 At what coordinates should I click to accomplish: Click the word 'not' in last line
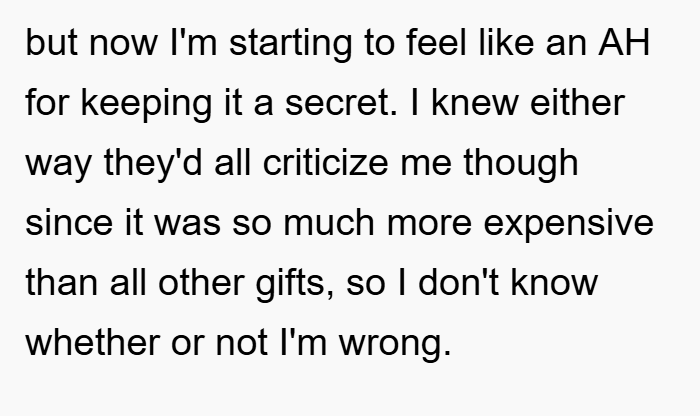coord(242,342)
